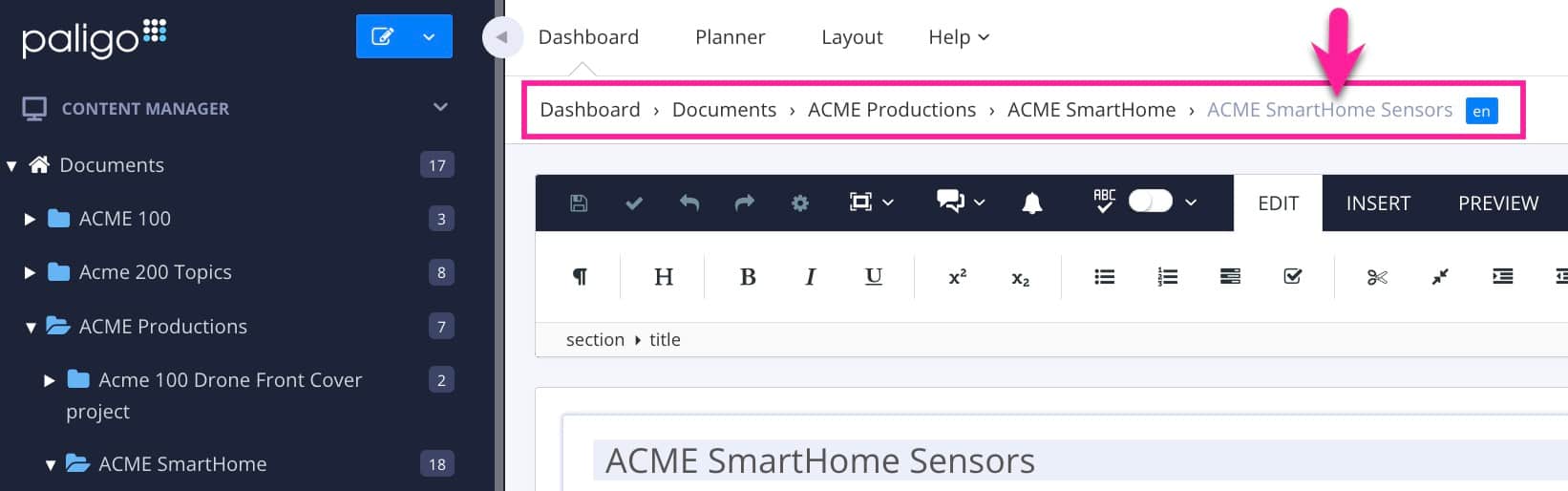This screenshot has height=491, width=1568.
Task: Click the Redo arrow icon
Action: [745, 203]
